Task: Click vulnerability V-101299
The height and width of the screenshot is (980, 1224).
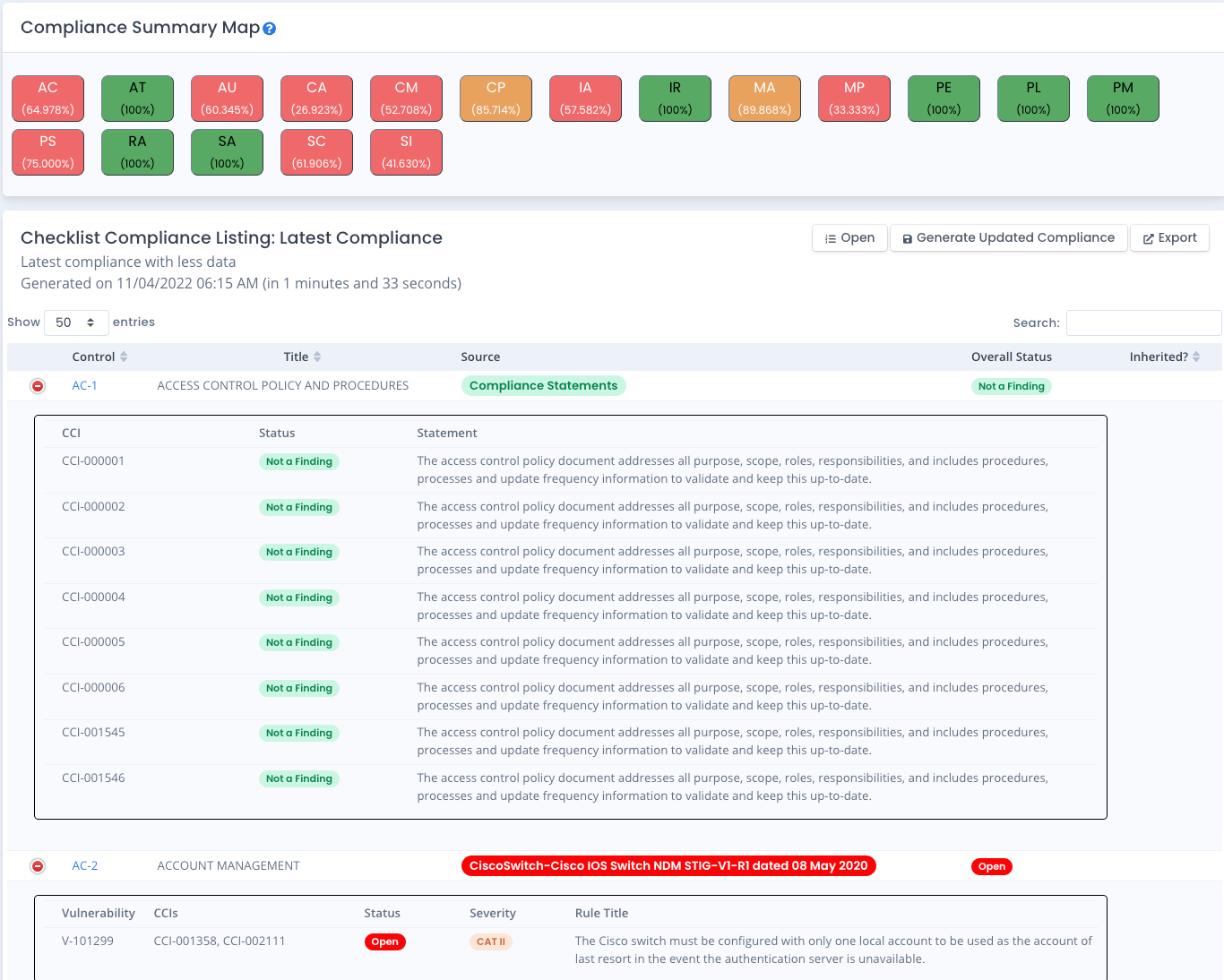Action: (88, 941)
